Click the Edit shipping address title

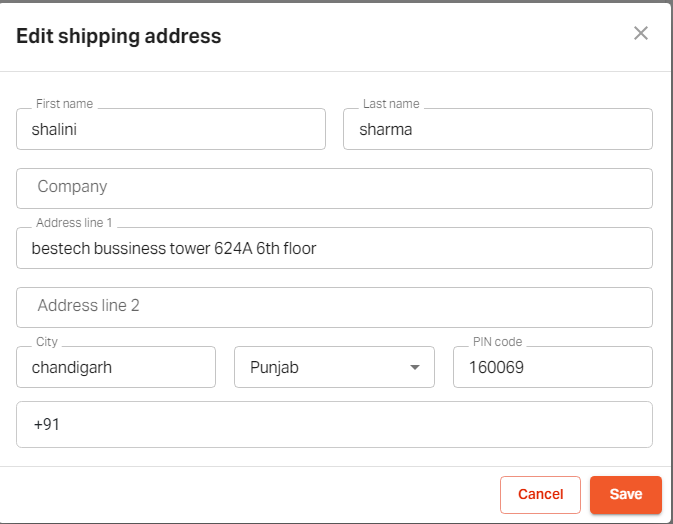point(118,37)
